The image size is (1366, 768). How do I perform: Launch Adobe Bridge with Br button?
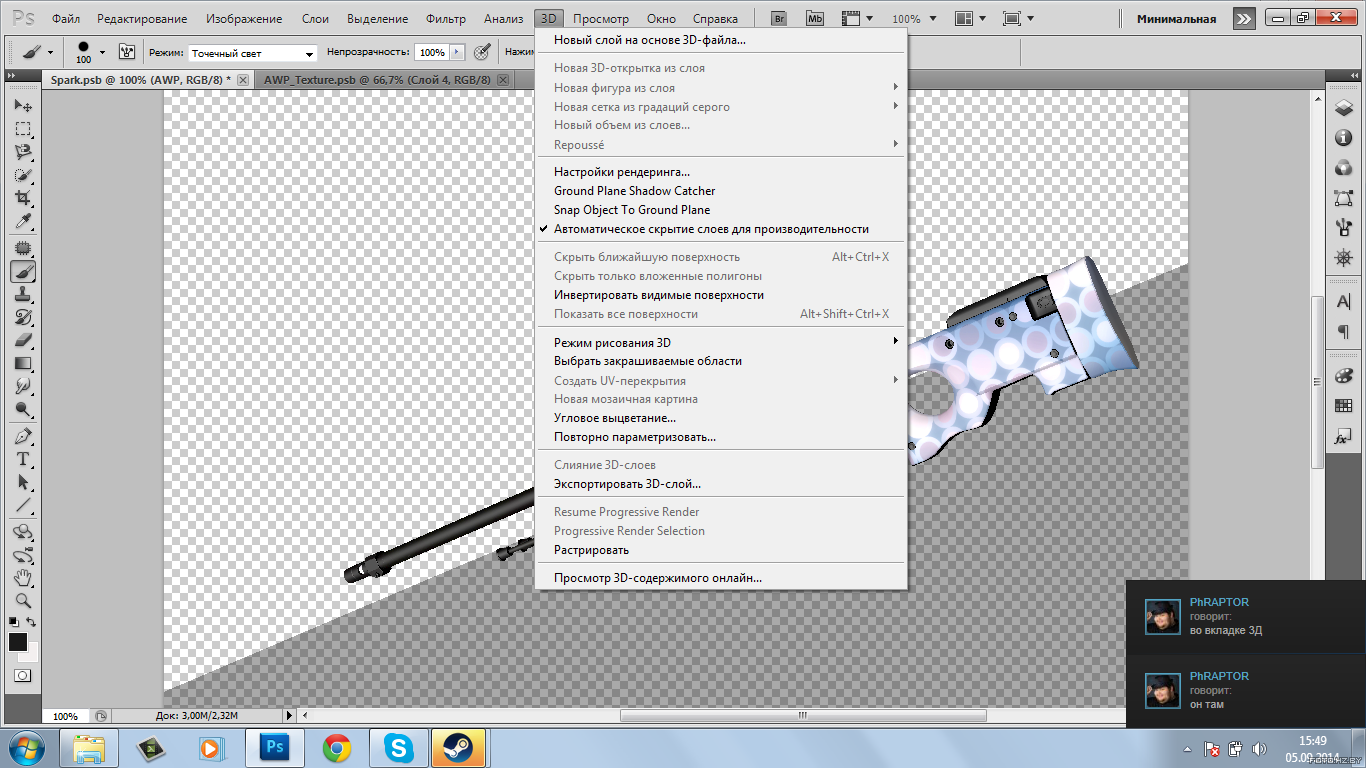tap(781, 18)
